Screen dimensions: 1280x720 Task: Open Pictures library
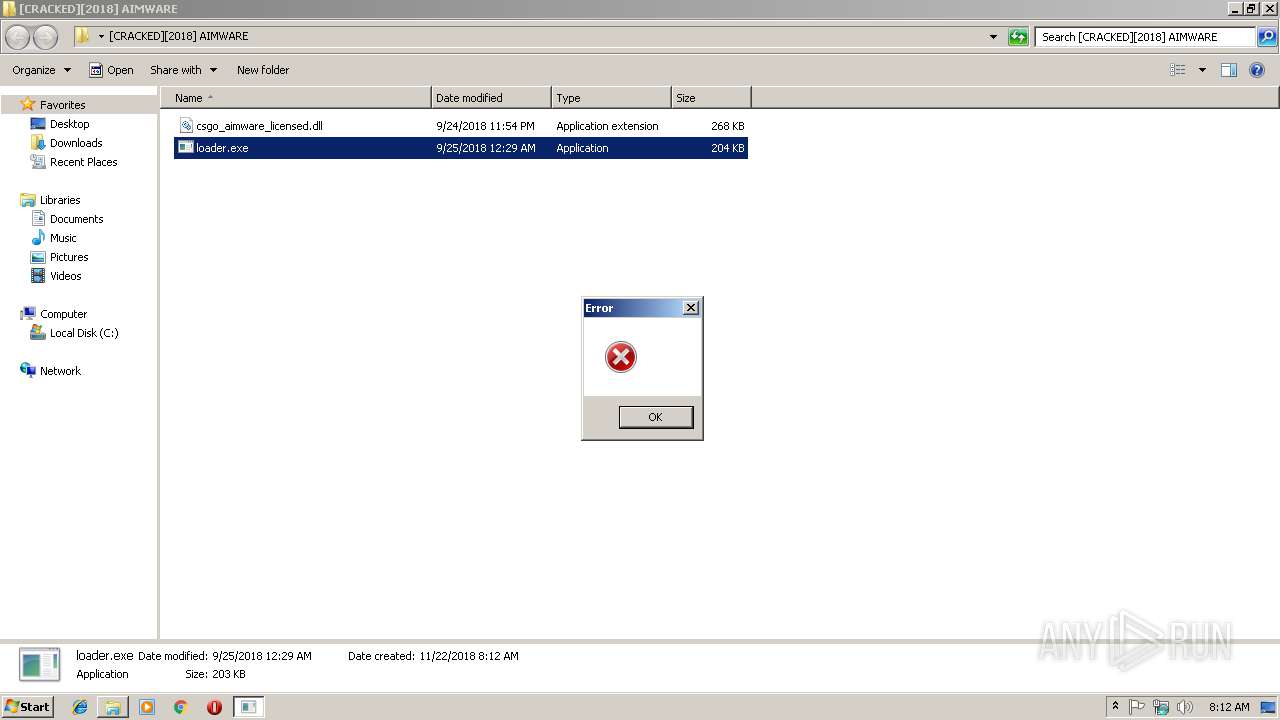pos(69,257)
